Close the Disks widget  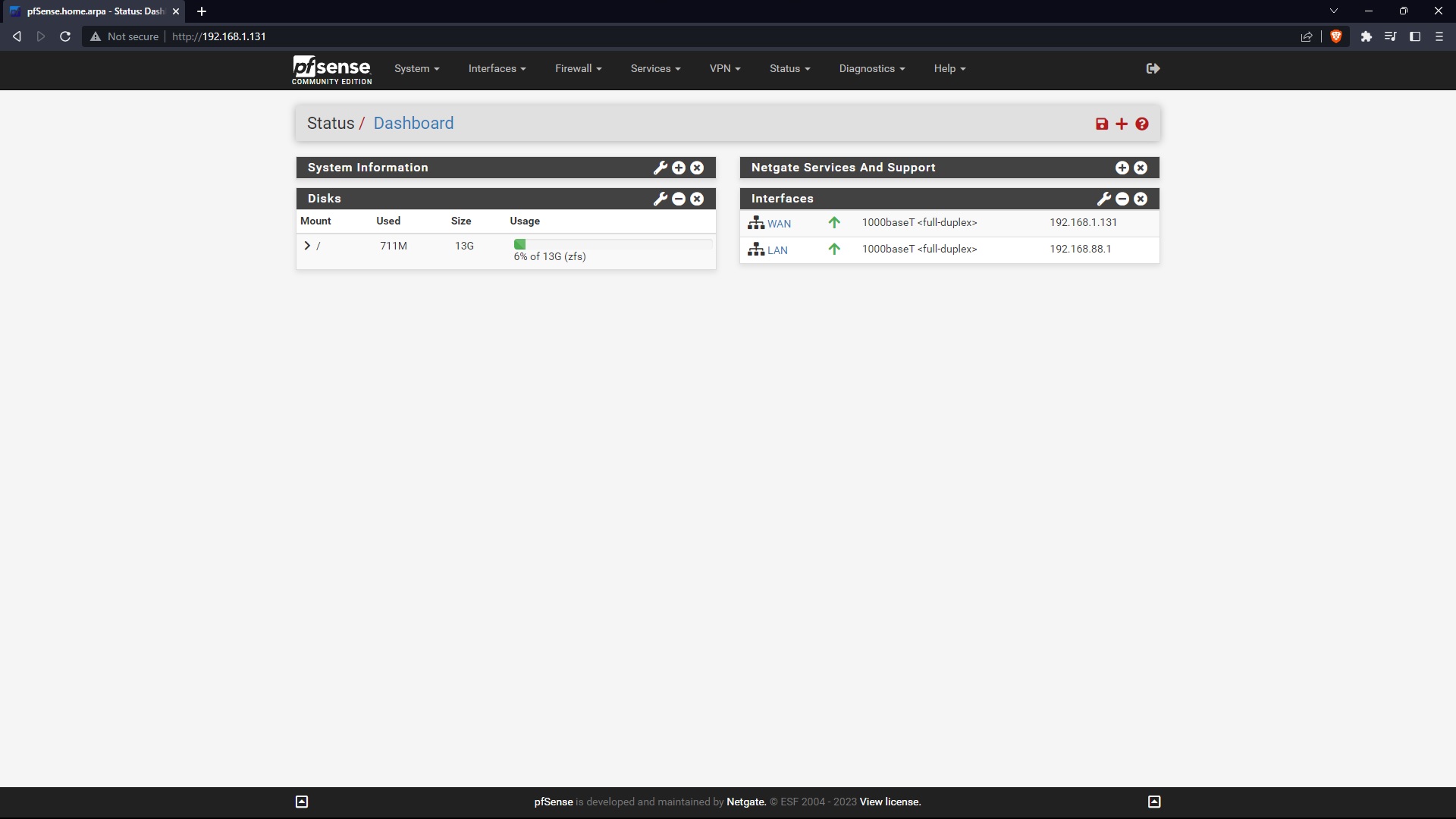(x=697, y=199)
